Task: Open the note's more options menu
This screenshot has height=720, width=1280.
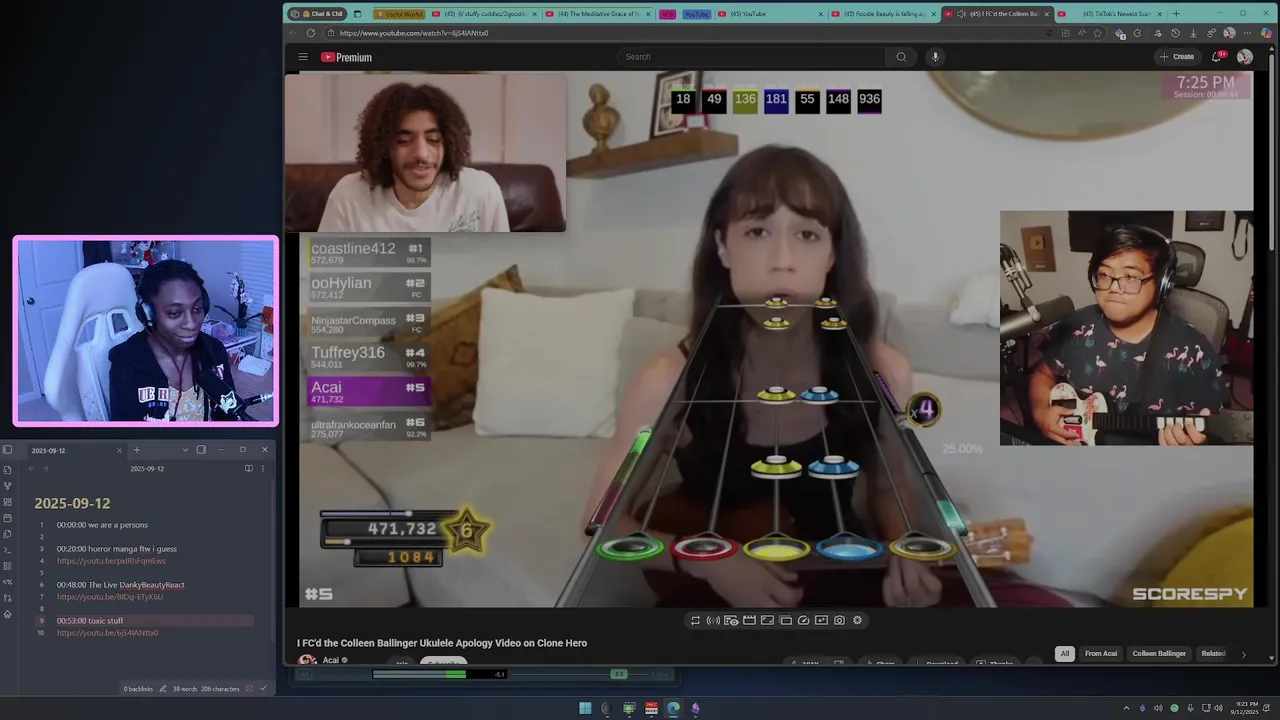Action: pos(263,468)
